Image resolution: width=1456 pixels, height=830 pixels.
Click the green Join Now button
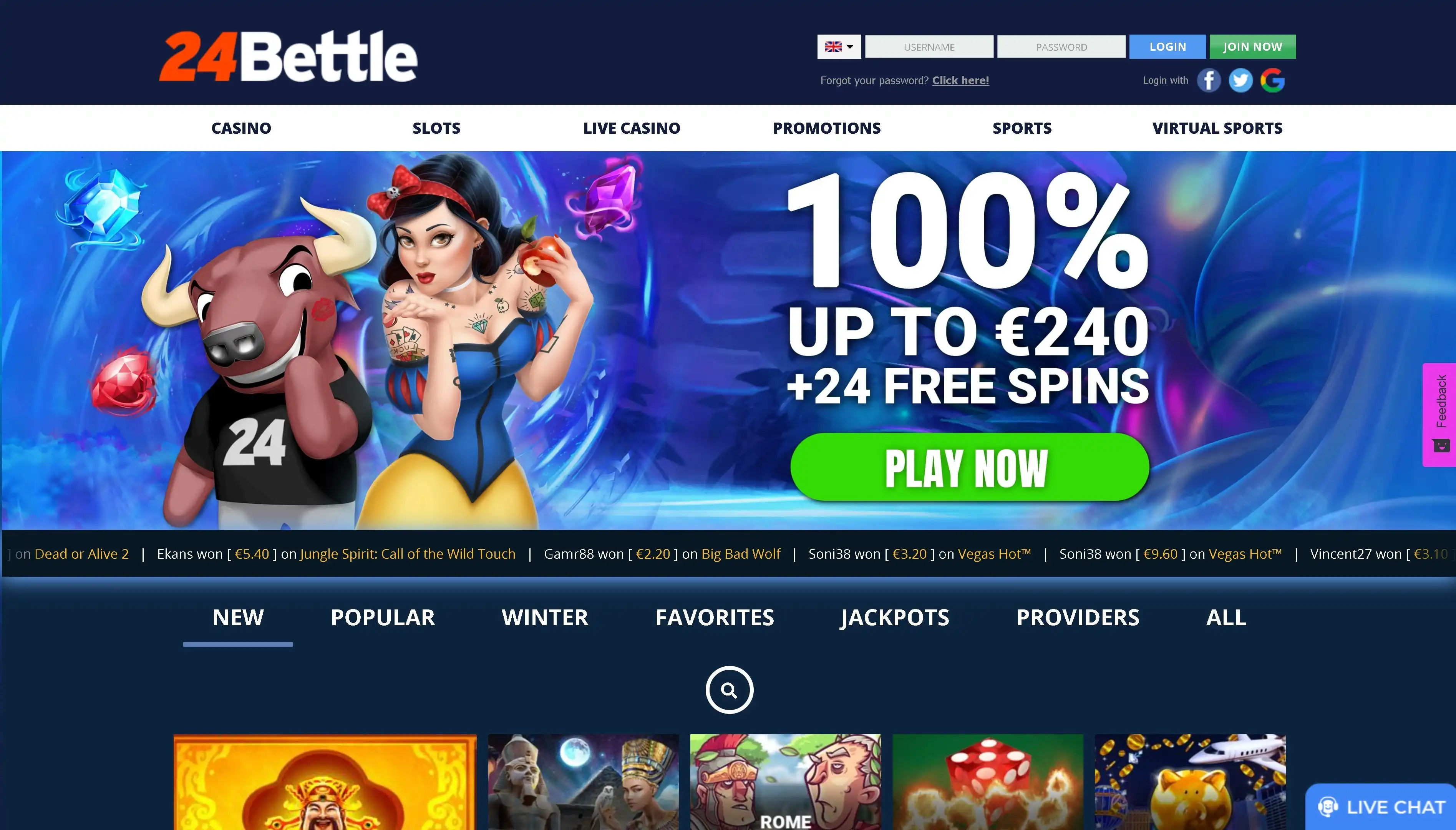1252,47
